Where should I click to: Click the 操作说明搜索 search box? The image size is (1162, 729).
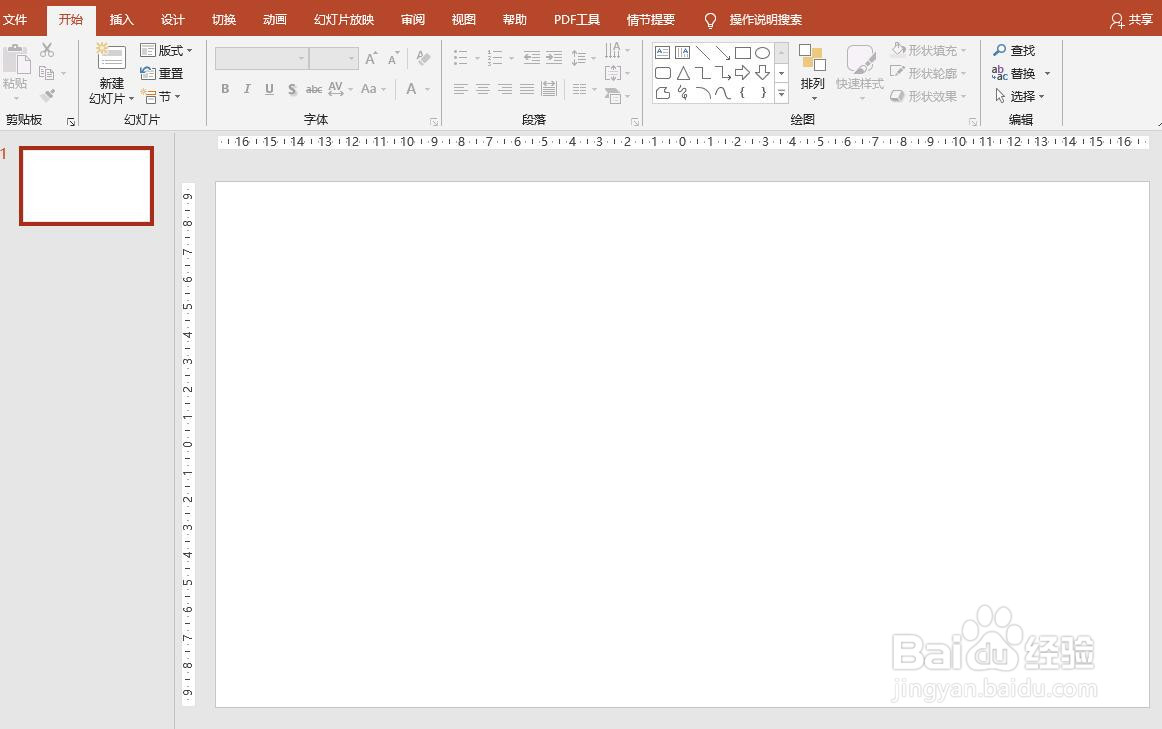point(766,19)
